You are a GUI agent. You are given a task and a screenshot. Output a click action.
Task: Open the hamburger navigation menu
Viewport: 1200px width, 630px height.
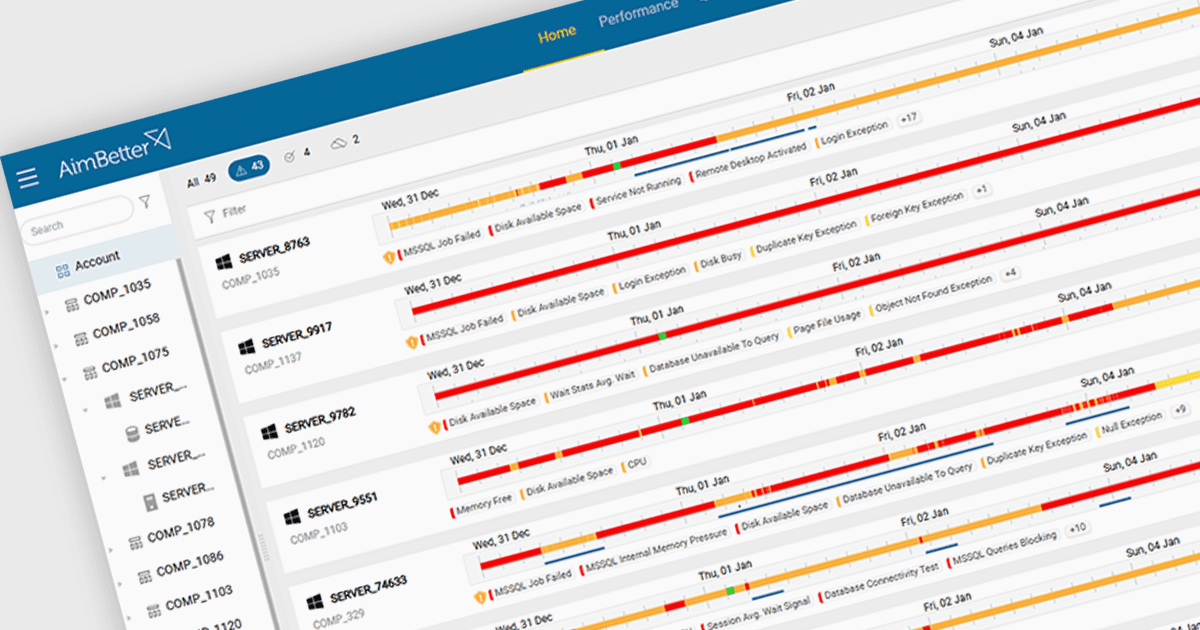(x=27, y=178)
